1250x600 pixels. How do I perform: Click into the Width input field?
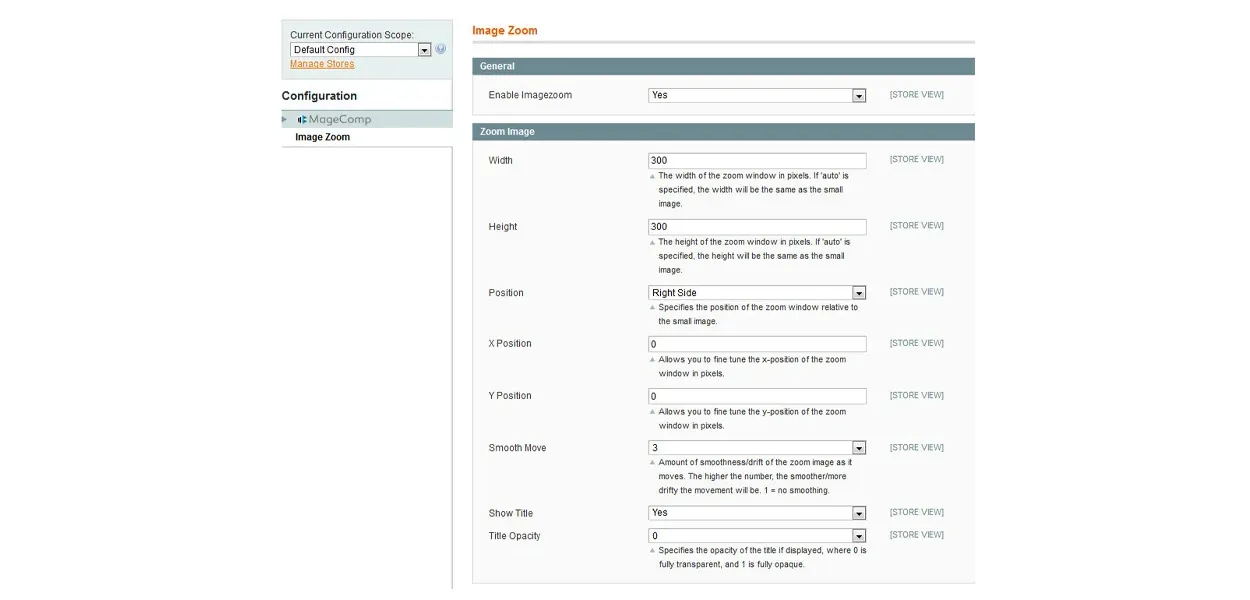(757, 161)
